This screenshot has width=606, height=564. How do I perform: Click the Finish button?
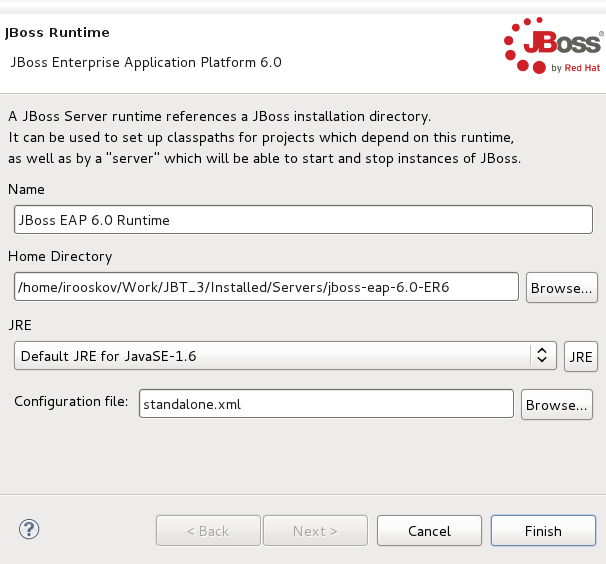coord(543,530)
